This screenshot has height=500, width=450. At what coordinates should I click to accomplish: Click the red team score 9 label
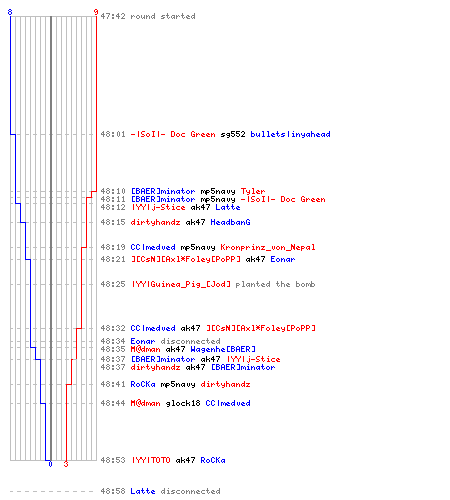pyautogui.click(x=96, y=12)
